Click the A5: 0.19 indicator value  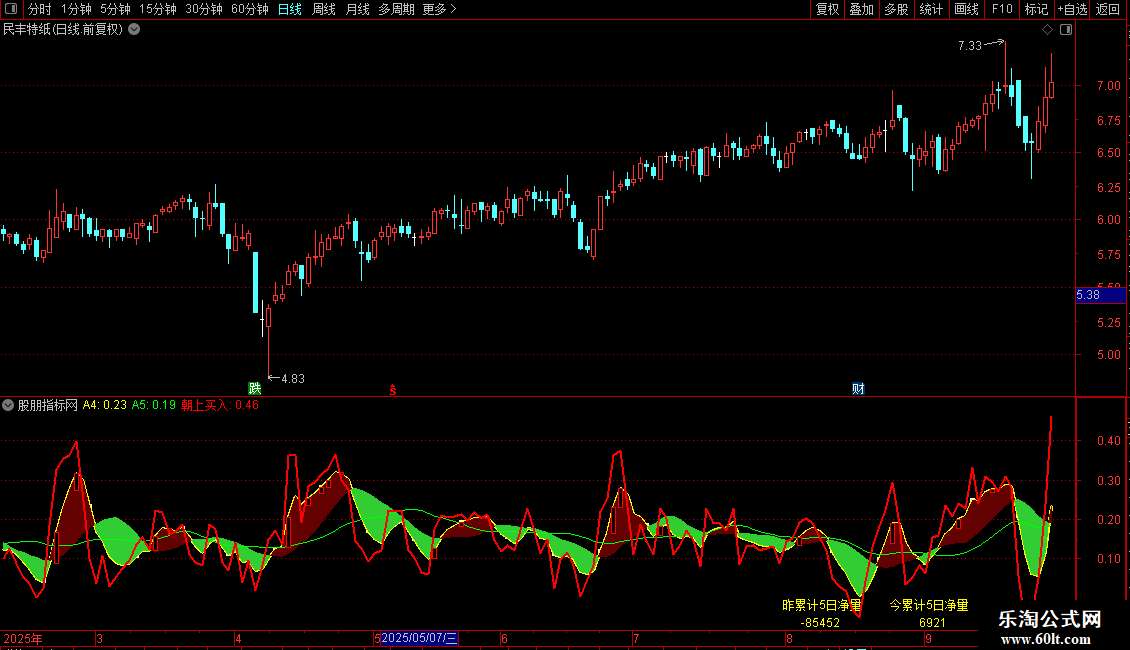(x=154, y=405)
